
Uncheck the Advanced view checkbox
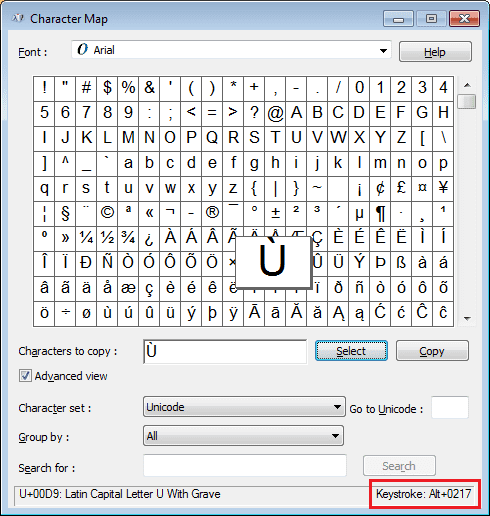click(x=25, y=376)
